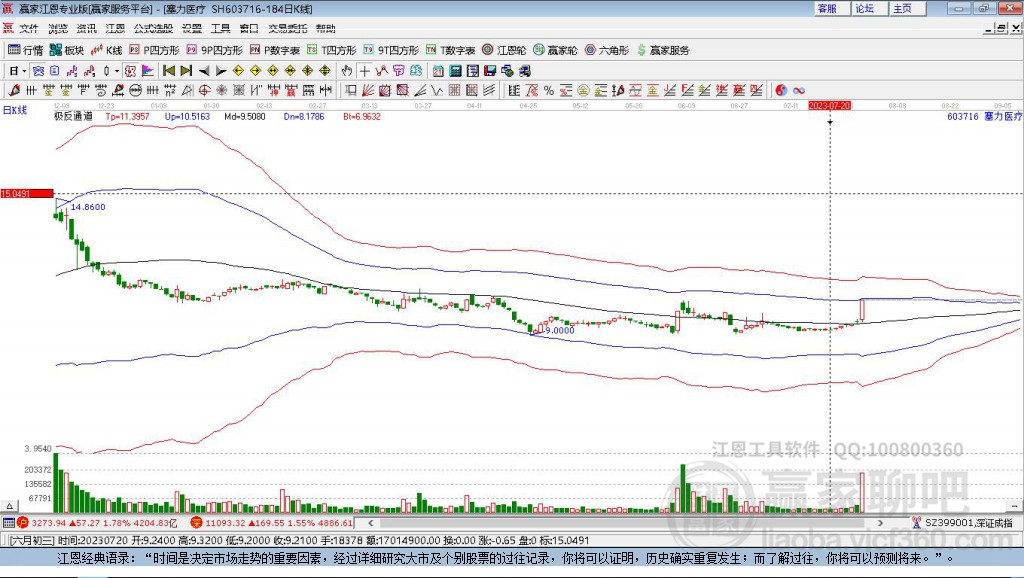Click the Tp=11.3957 indicator value

pos(127,116)
